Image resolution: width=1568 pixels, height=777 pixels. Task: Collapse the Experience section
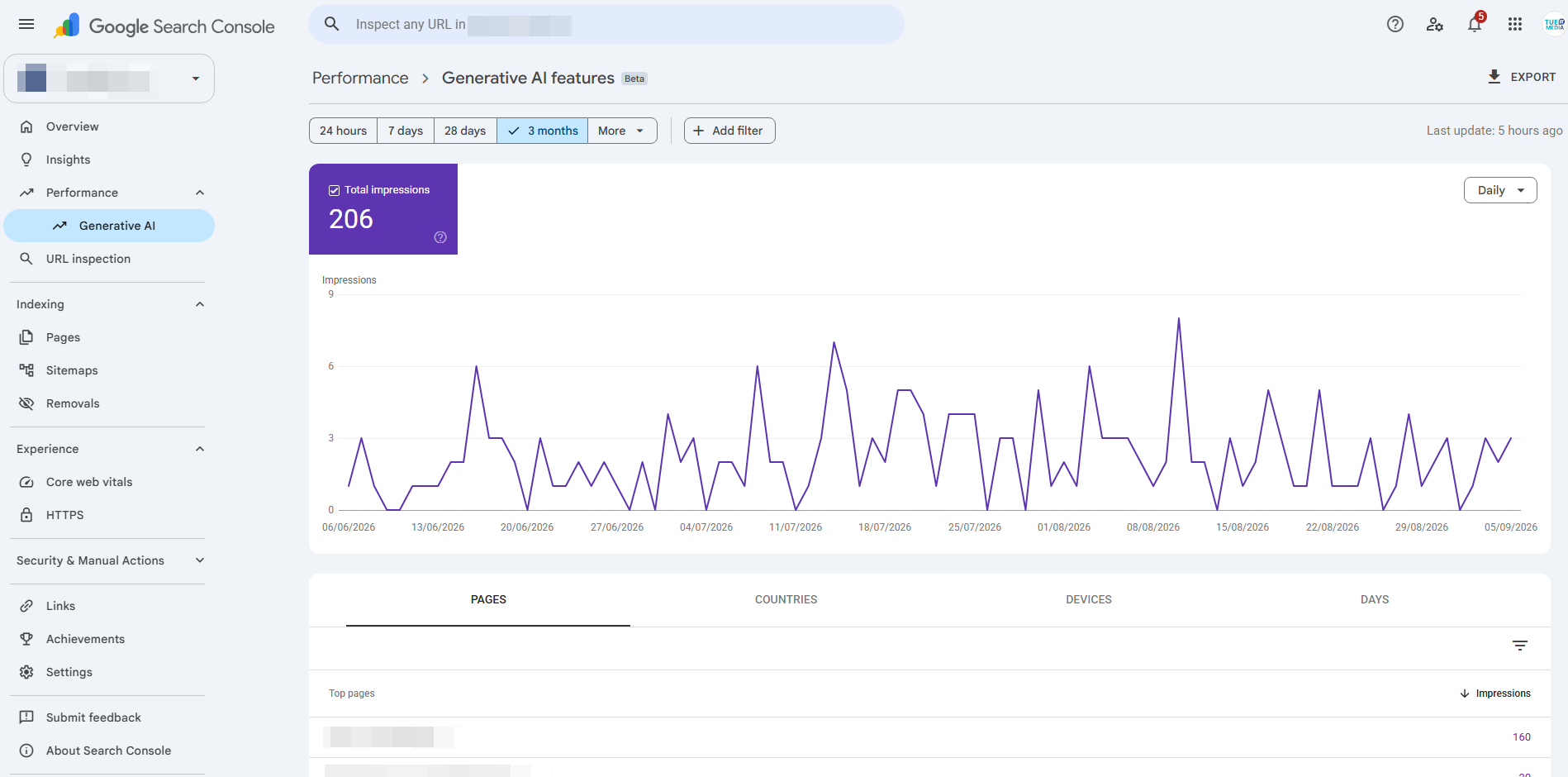pyautogui.click(x=199, y=449)
